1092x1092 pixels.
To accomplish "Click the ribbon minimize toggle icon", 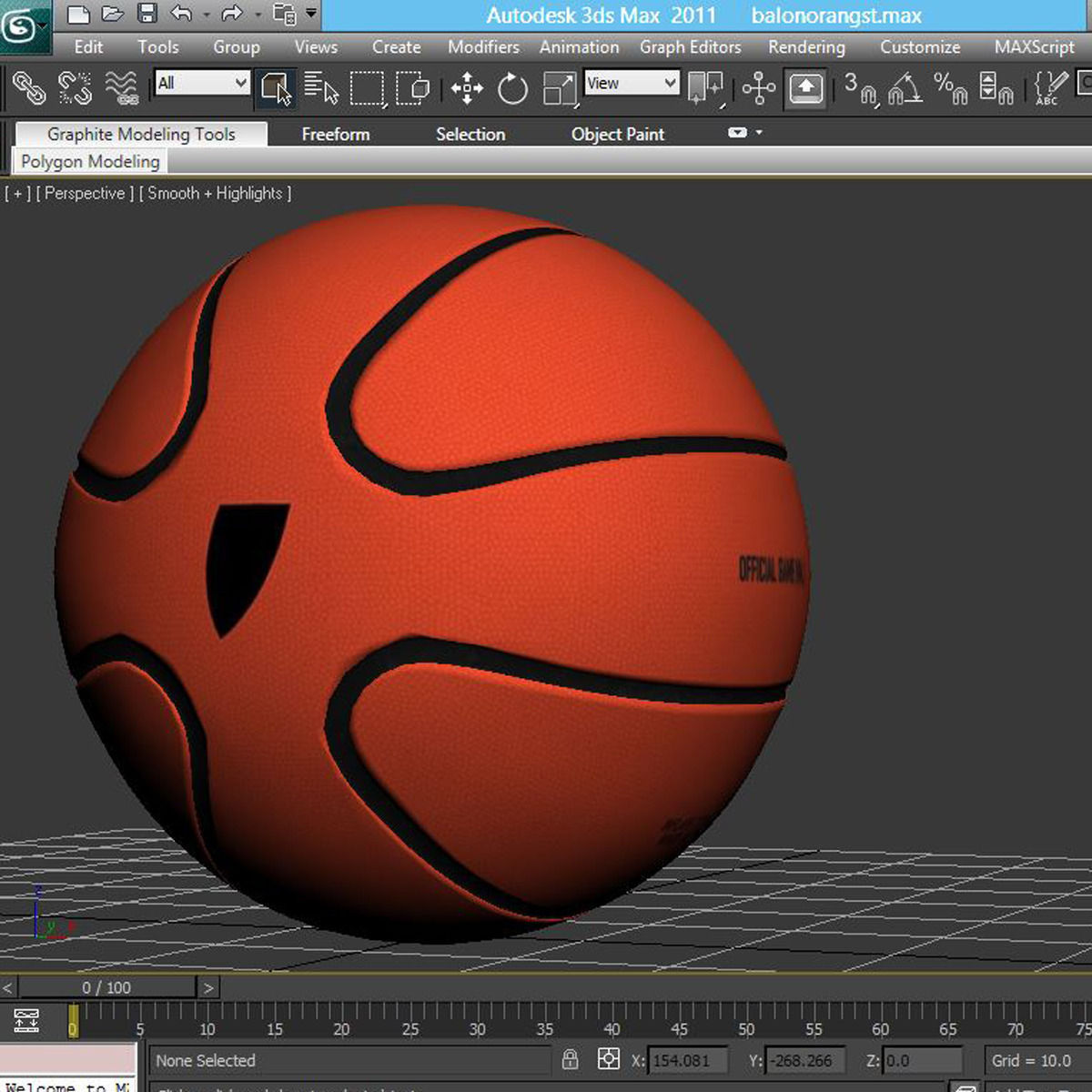I will pyautogui.click(x=737, y=133).
